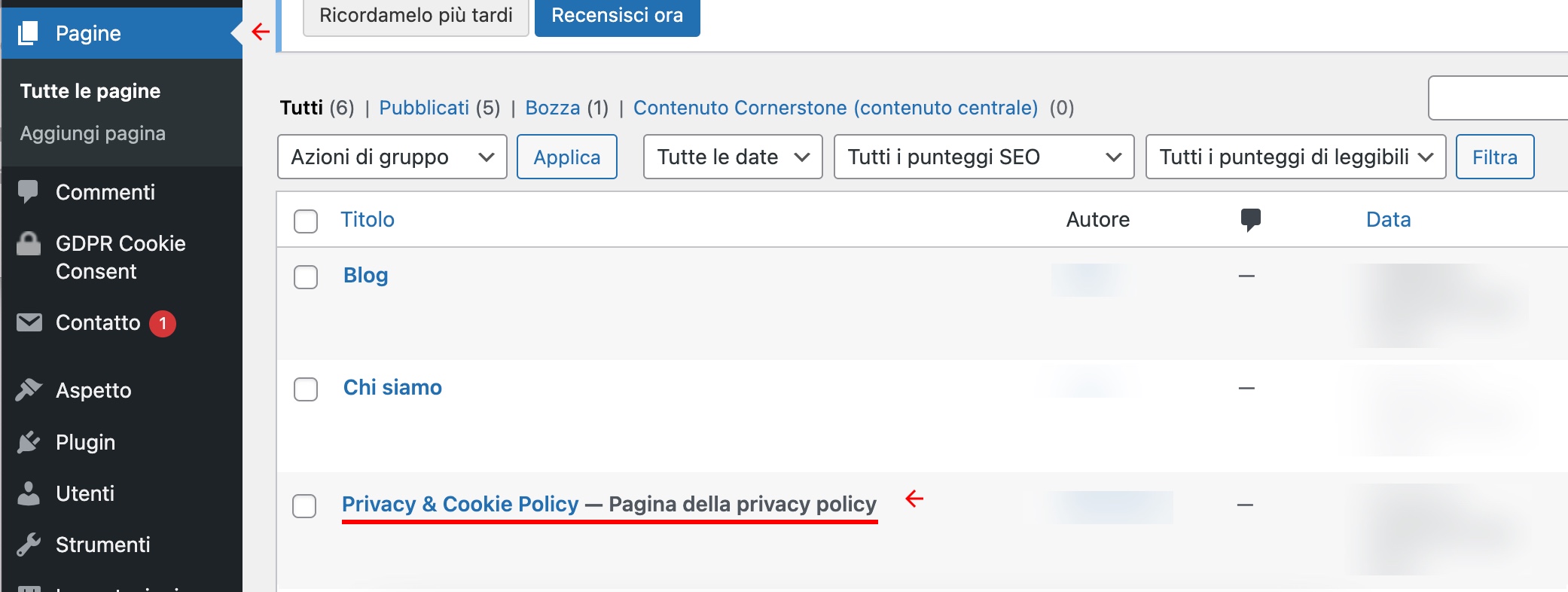1568x592 pixels.
Task: Click the Contatto envelope icon
Action: click(x=29, y=322)
